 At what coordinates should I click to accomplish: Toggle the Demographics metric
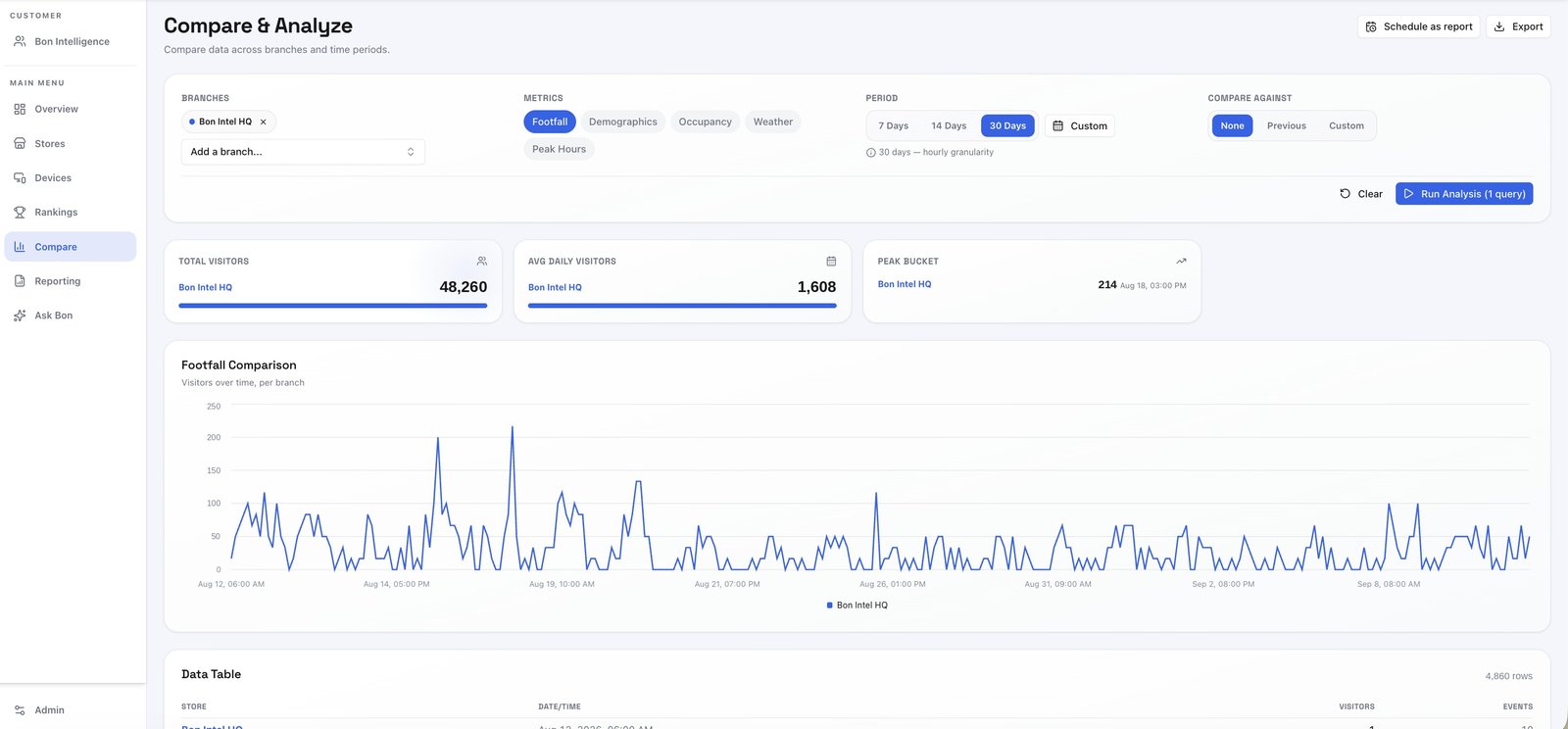tap(623, 121)
